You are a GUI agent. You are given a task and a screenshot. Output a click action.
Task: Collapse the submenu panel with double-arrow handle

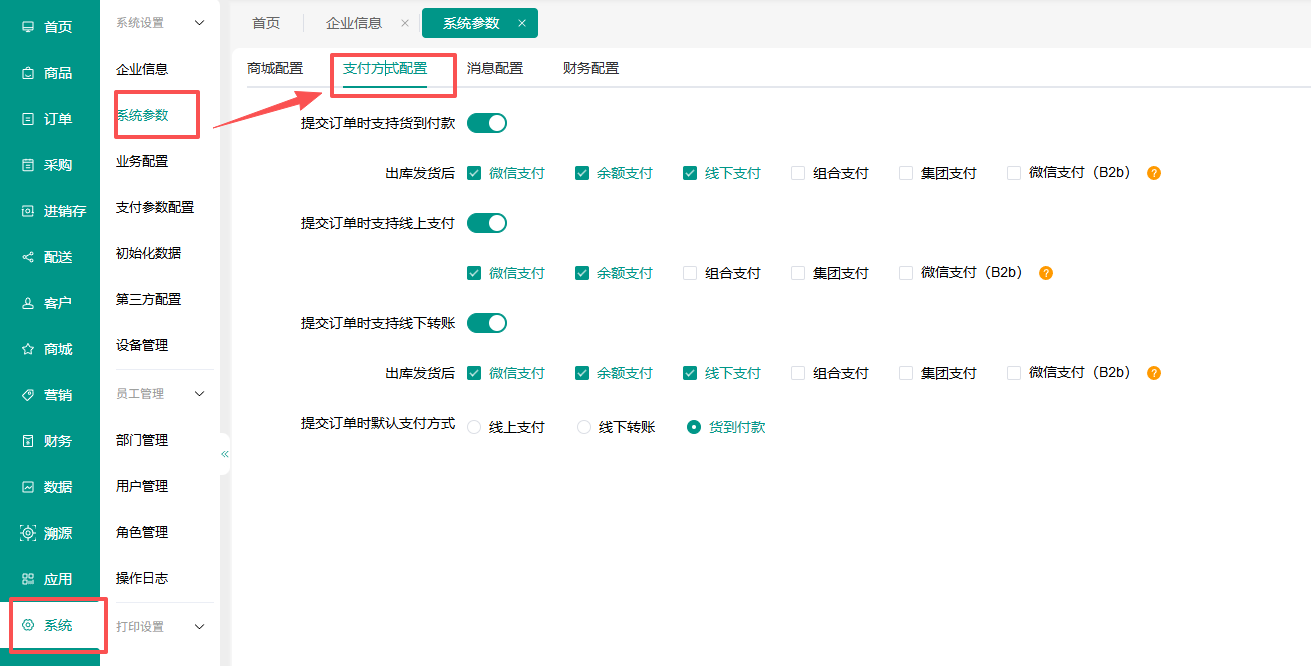[224, 454]
